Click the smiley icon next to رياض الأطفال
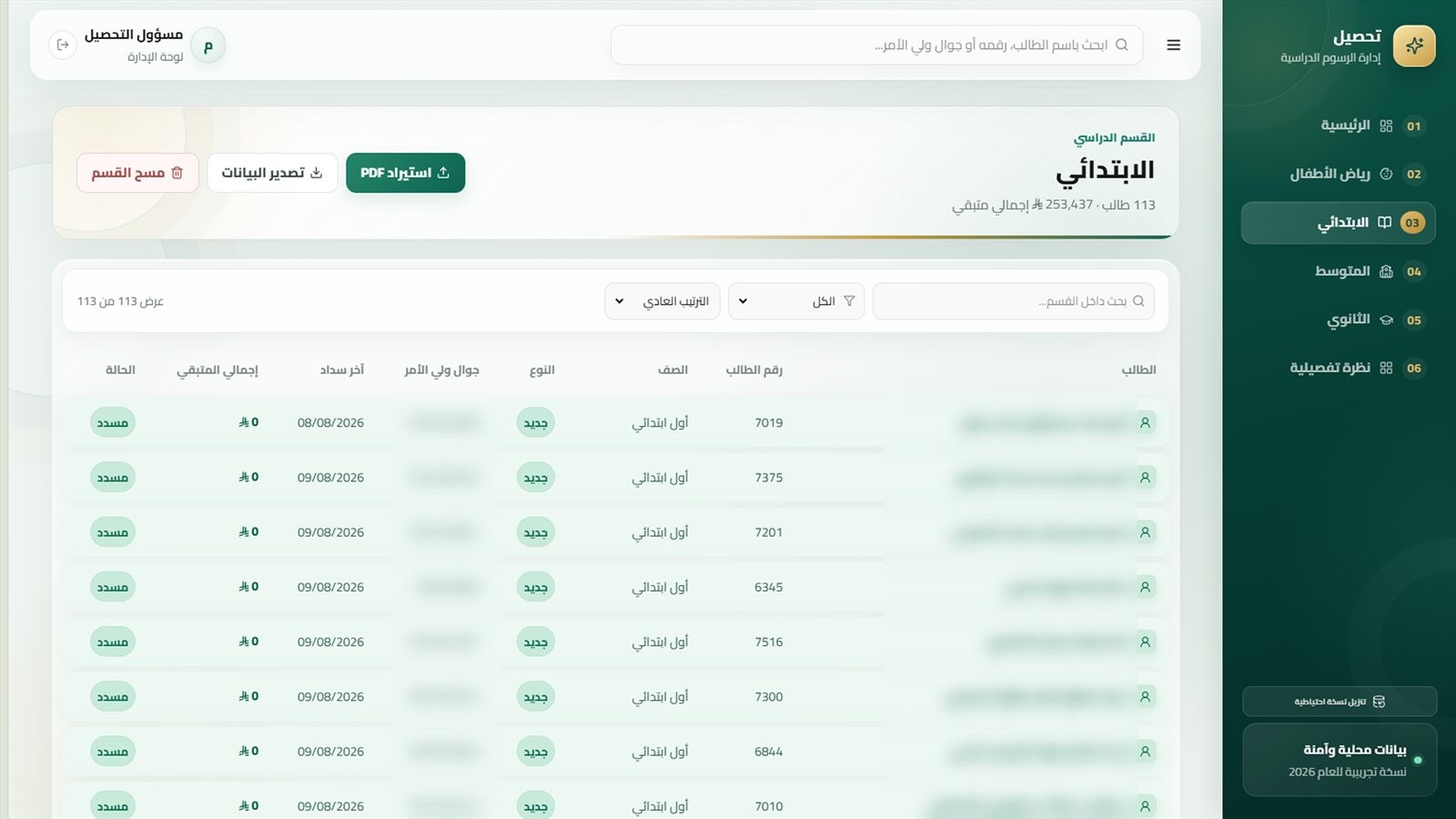Screen dimensions: 1456x819 1386,174
